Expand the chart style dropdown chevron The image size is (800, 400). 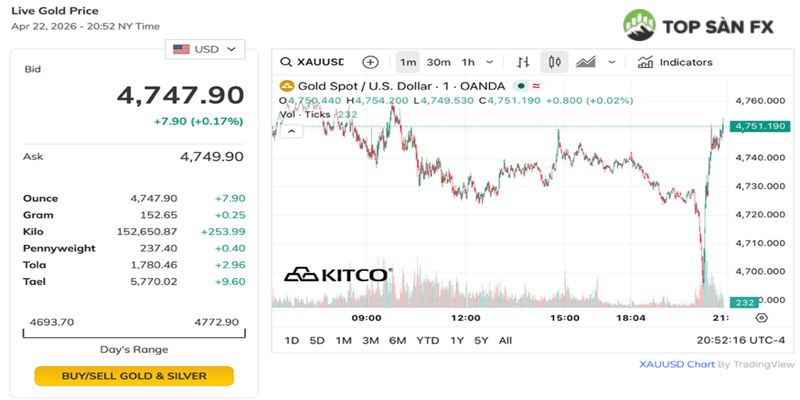[x=612, y=62]
